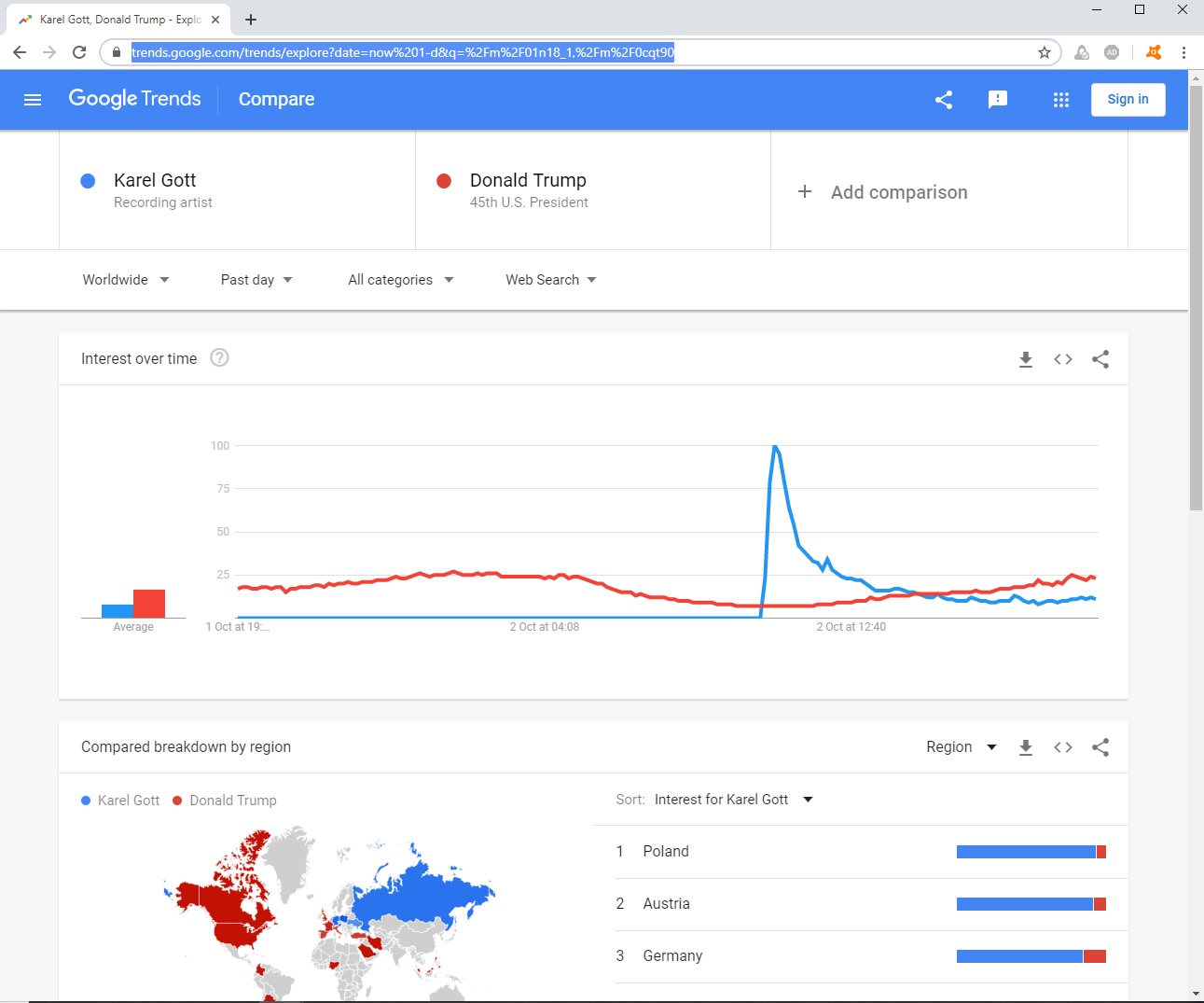Open the Chrome three-dot menu
The width and height of the screenshot is (1204, 1003).
tap(1184, 52)
